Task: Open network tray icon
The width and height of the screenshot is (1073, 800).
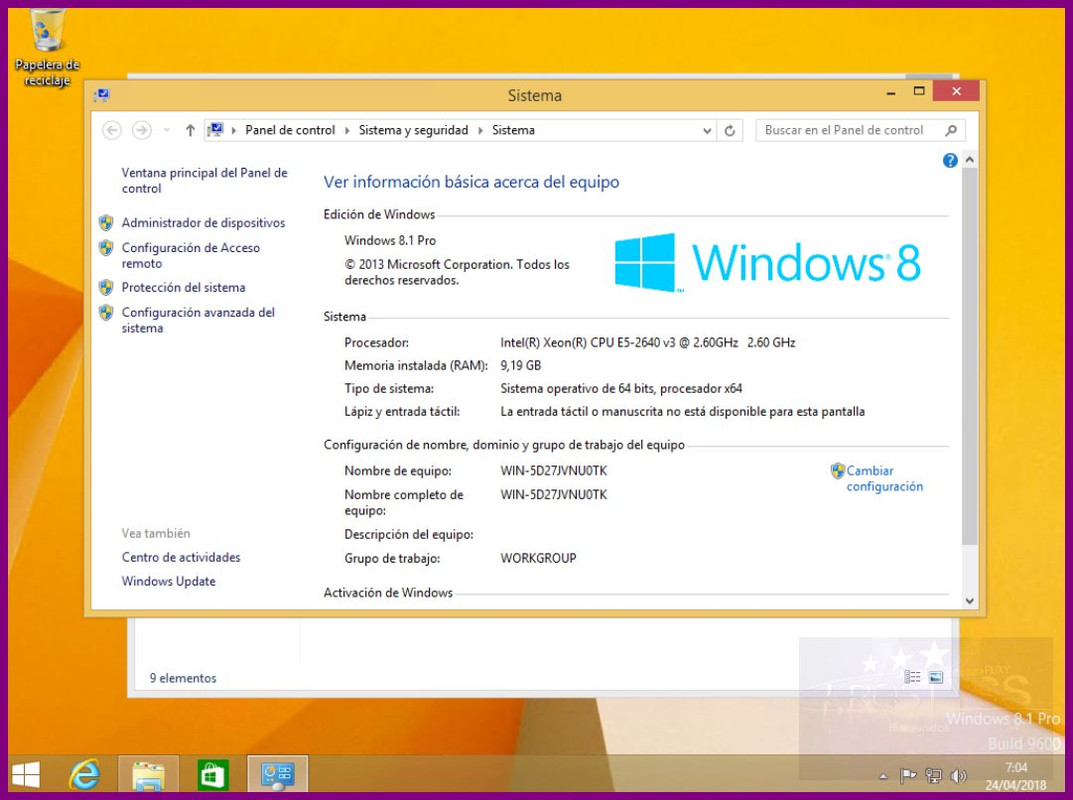Action: [933, 775]
